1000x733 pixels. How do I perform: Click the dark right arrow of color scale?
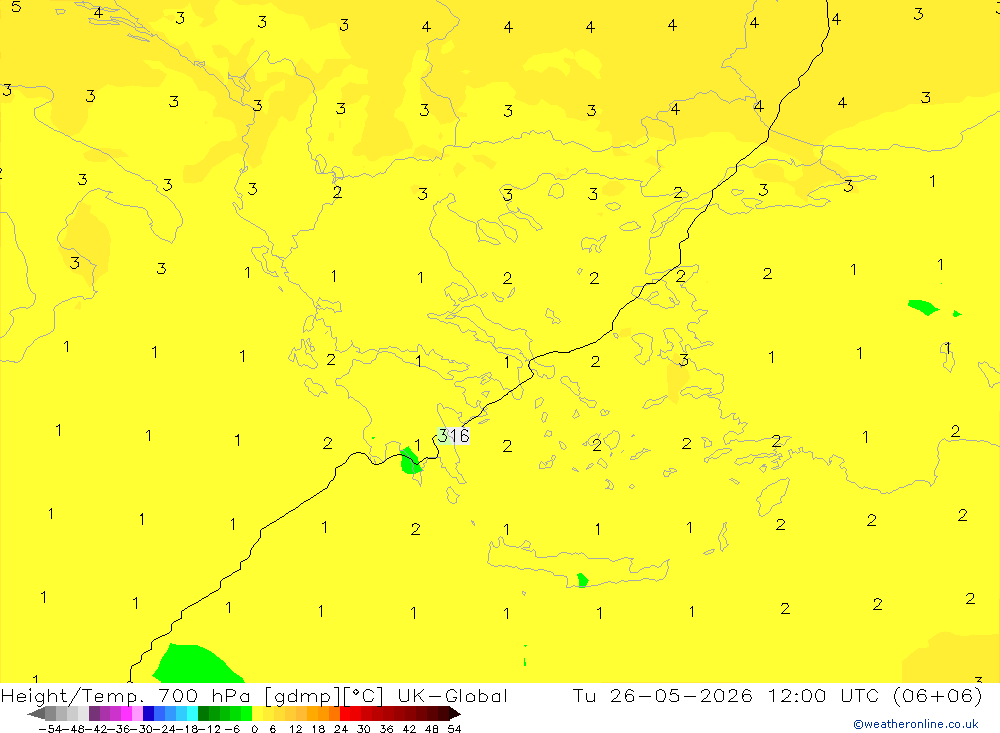click(x=455, y=714)
